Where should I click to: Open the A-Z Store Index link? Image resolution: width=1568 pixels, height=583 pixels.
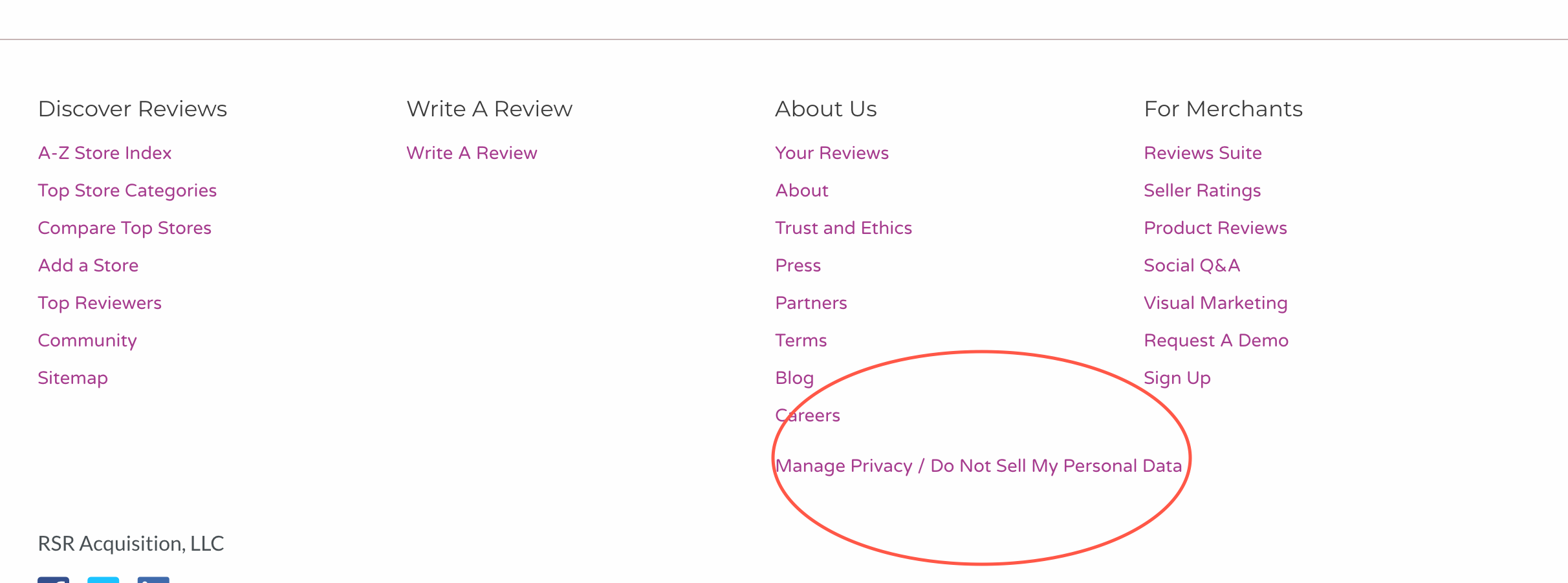click(x=105, y=153)
